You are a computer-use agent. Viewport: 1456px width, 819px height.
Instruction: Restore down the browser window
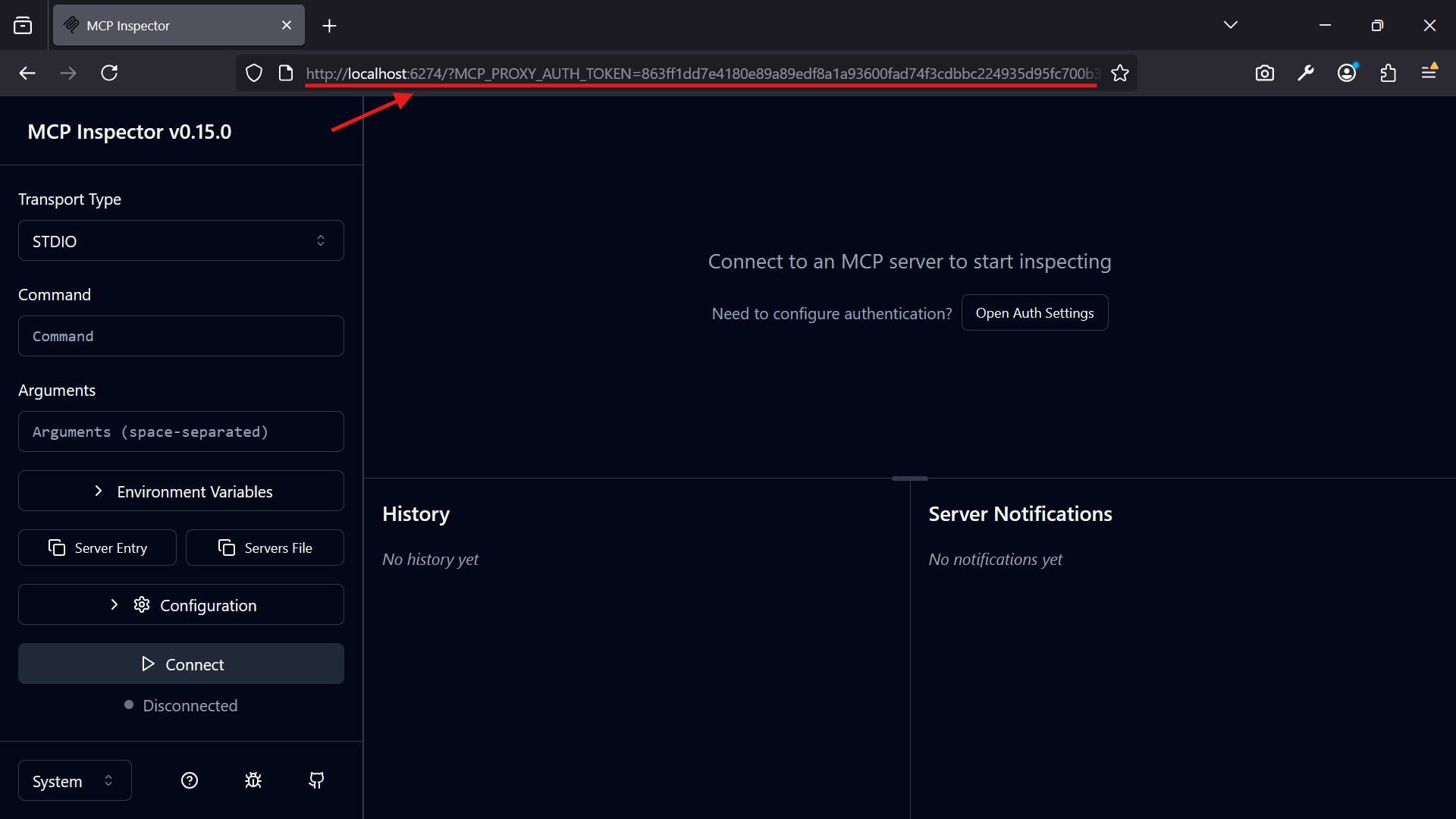pyautogui.click(x=1377, y=25)
